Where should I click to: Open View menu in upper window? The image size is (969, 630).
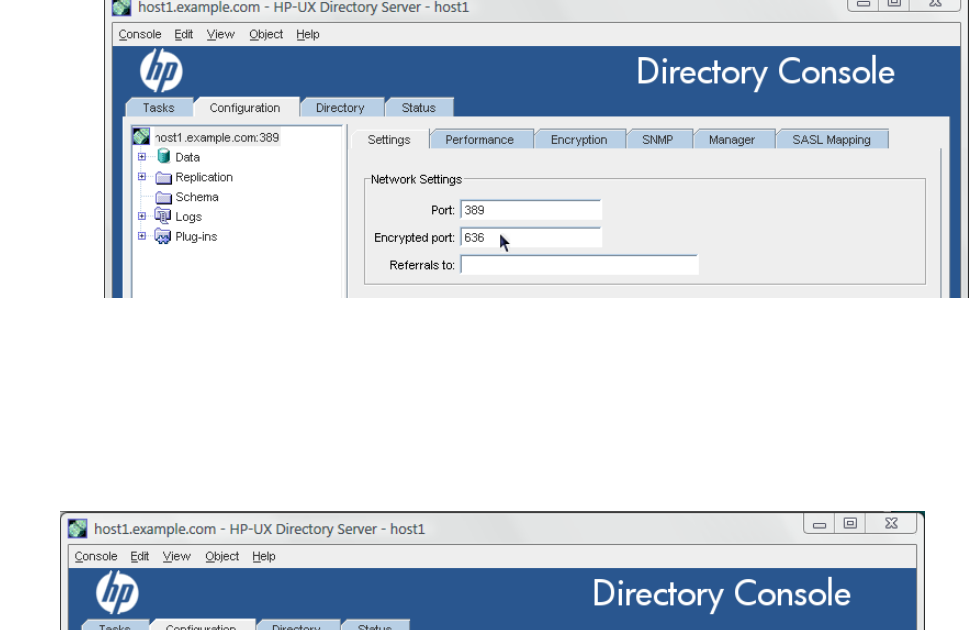click(221, 35)
